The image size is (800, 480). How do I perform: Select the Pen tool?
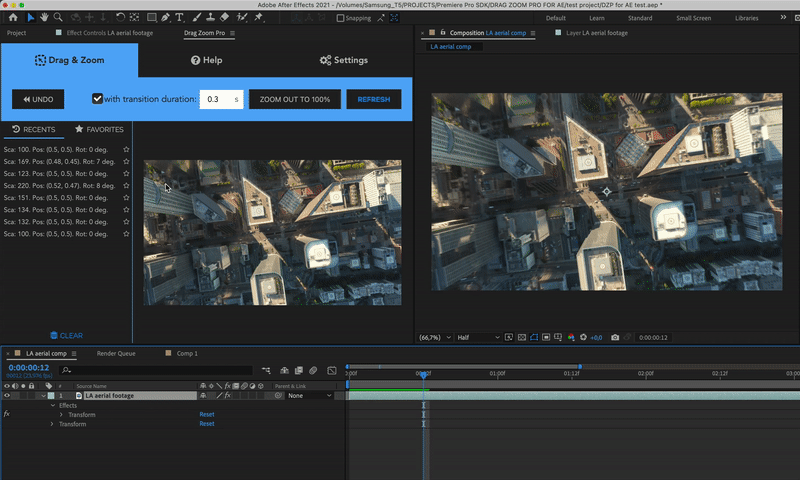[x=164, y=17]
